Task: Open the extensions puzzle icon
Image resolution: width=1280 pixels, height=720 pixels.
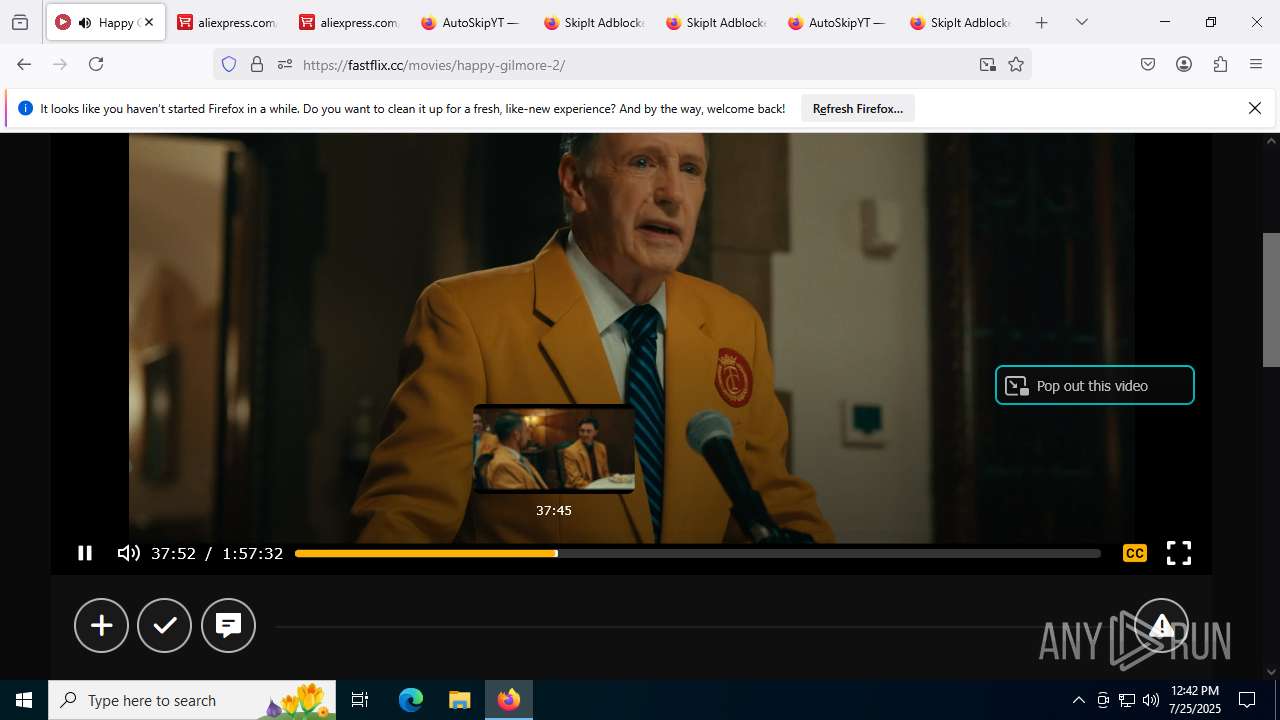Action: click(1220, 64)
